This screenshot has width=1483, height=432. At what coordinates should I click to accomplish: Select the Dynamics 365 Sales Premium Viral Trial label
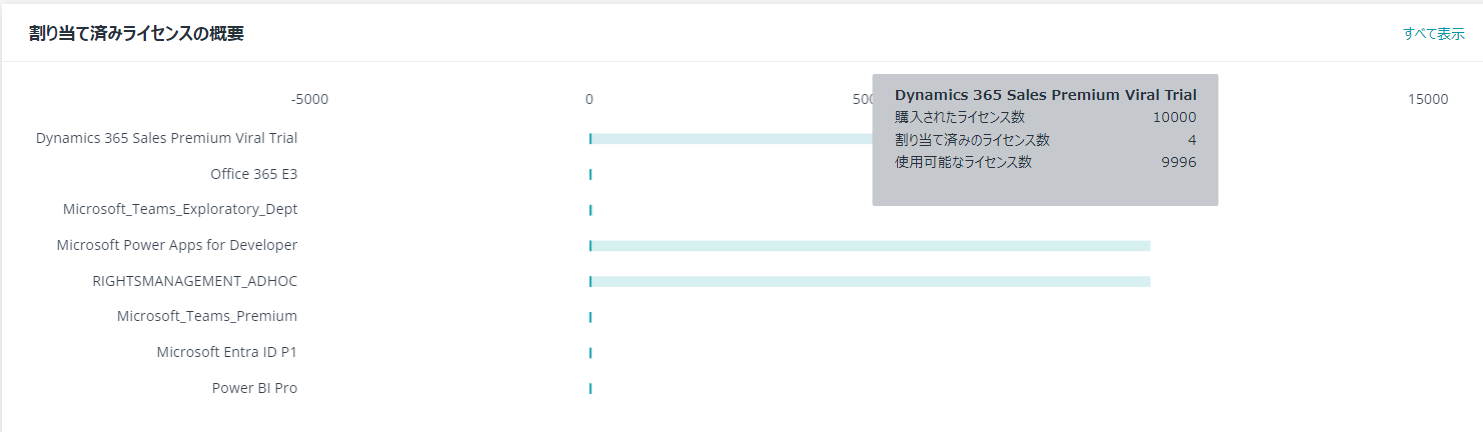pos(167,138)
